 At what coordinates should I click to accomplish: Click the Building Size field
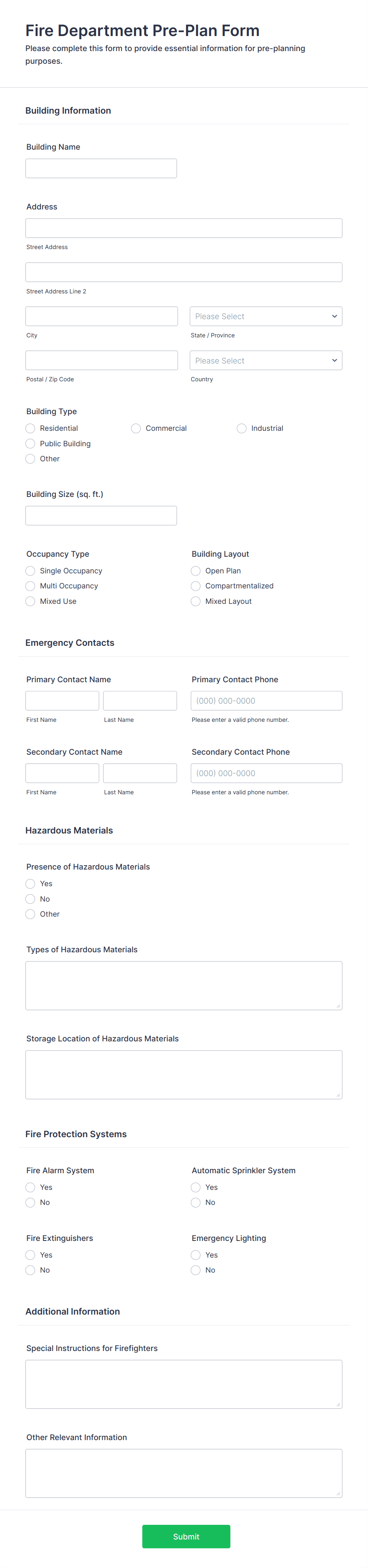(x=101, y=515)
